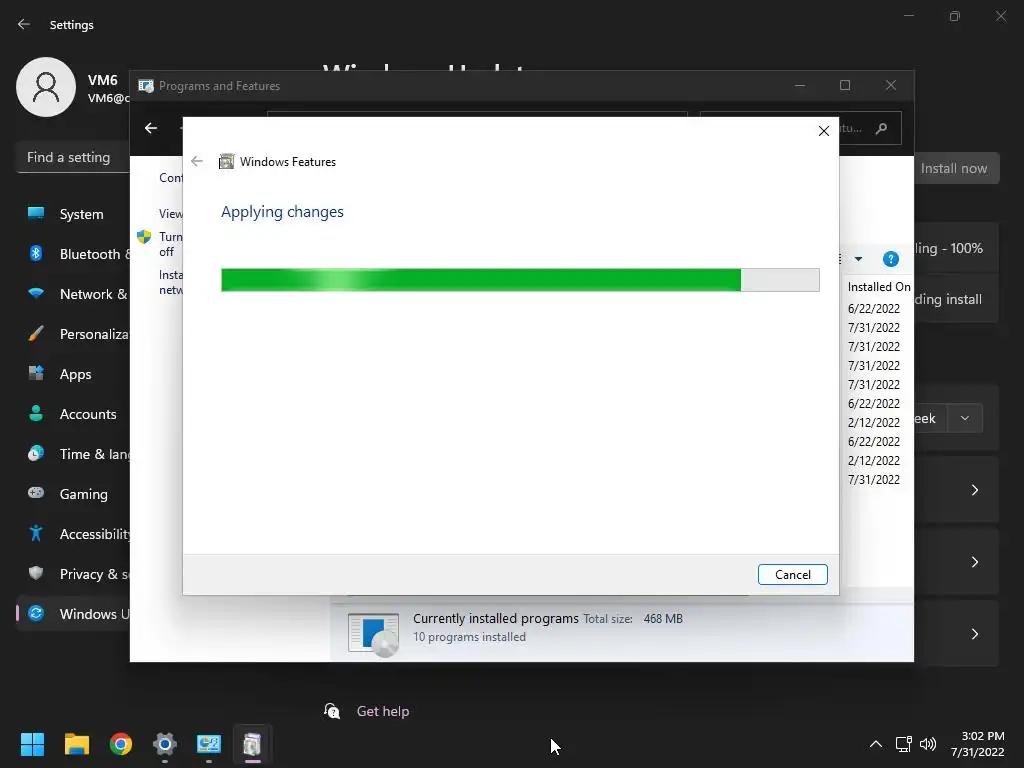Screen dimensions: 1024x768
Task: Click the Privacy shield icon in sidebar
Action: [x=36, y=573]
